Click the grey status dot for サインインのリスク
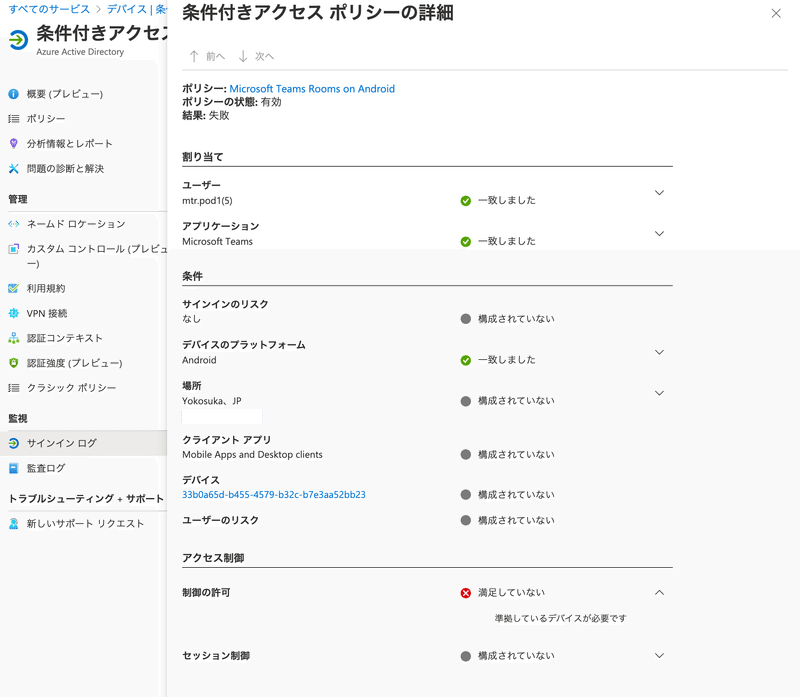This screenshot has width=800, height=697. (x=466, y=319)
